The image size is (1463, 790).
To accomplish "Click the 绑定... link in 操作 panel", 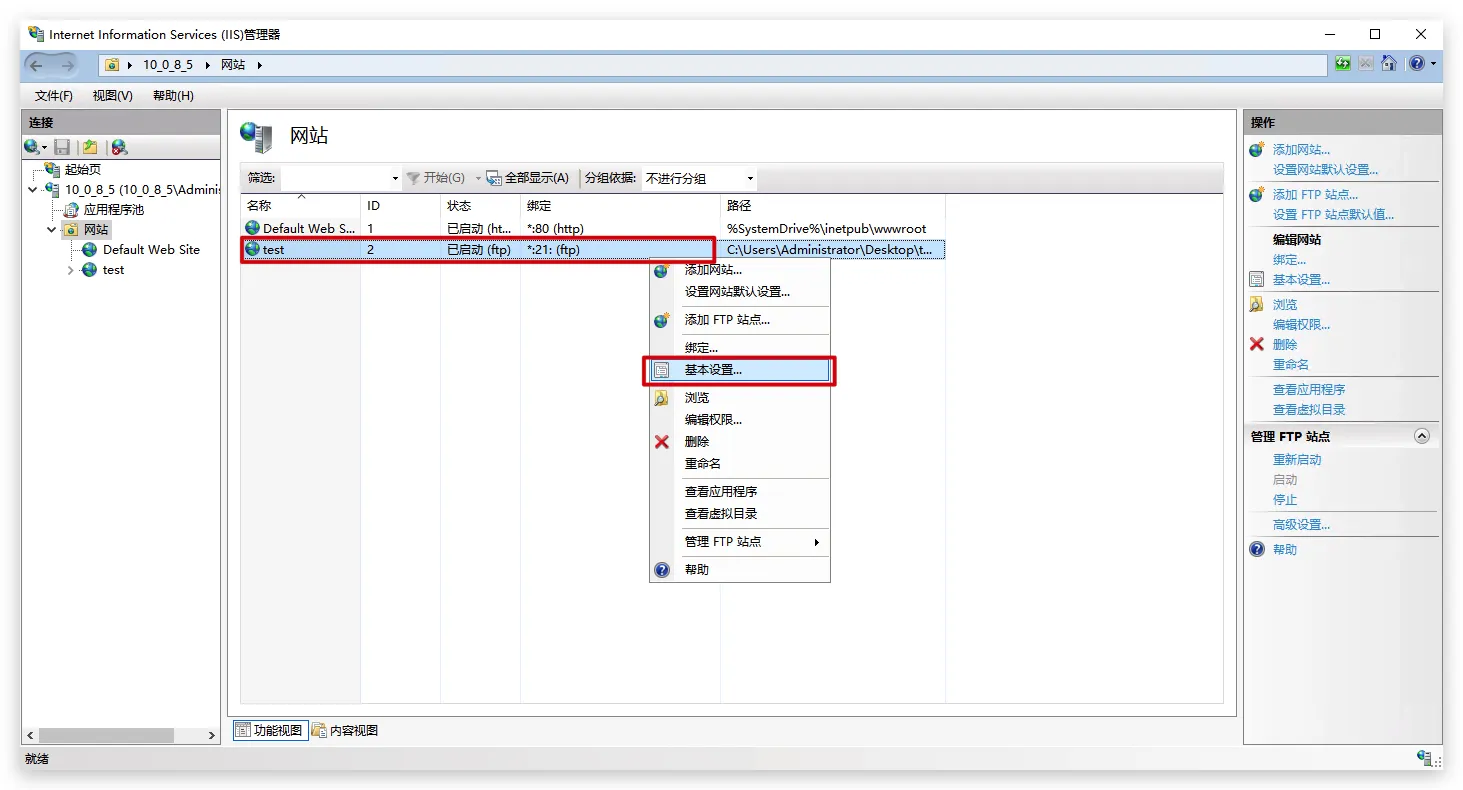I will click(x=1289, y=260).
